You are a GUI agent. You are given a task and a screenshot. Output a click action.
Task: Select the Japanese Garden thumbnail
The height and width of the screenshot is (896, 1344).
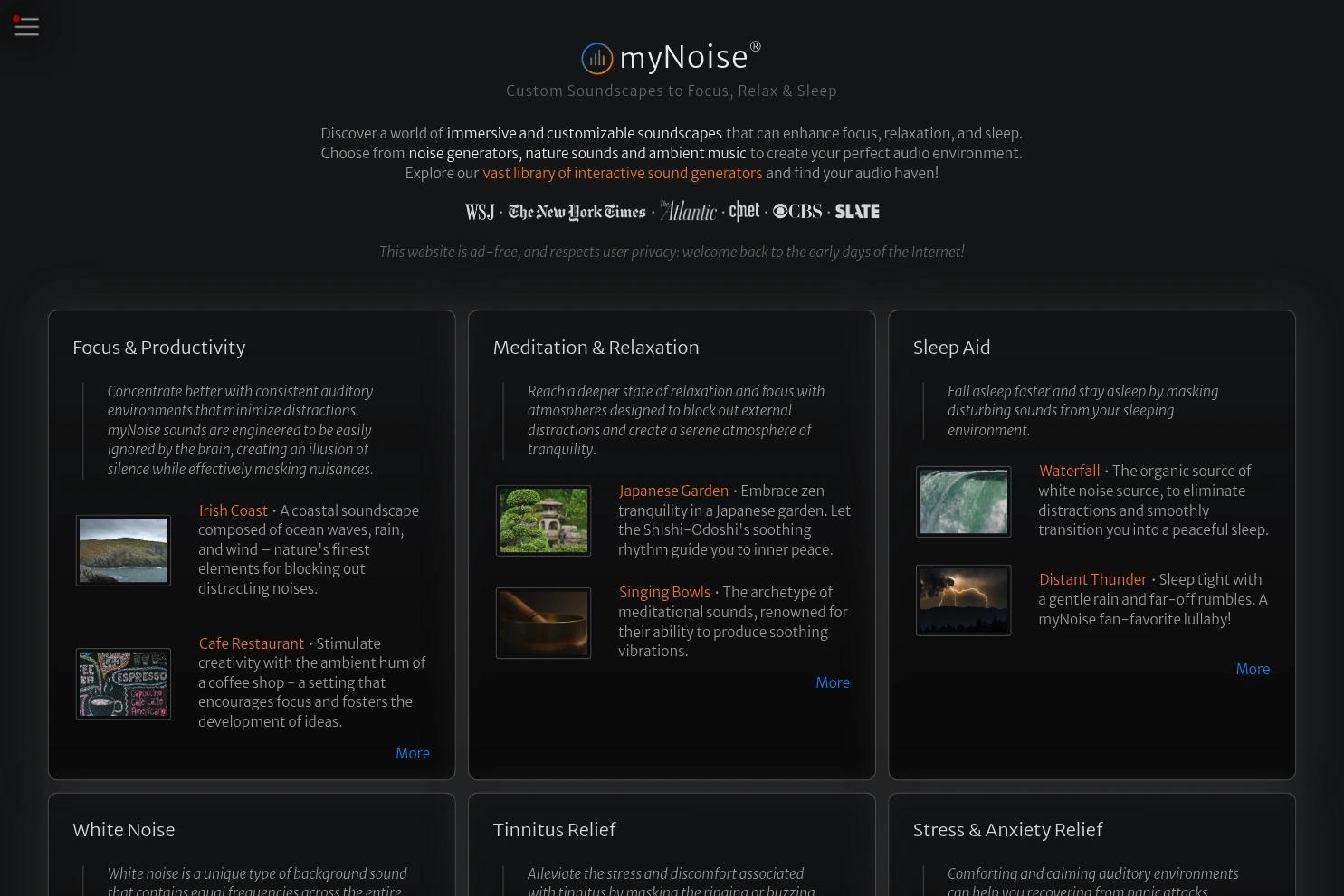[x=543, y=520]
